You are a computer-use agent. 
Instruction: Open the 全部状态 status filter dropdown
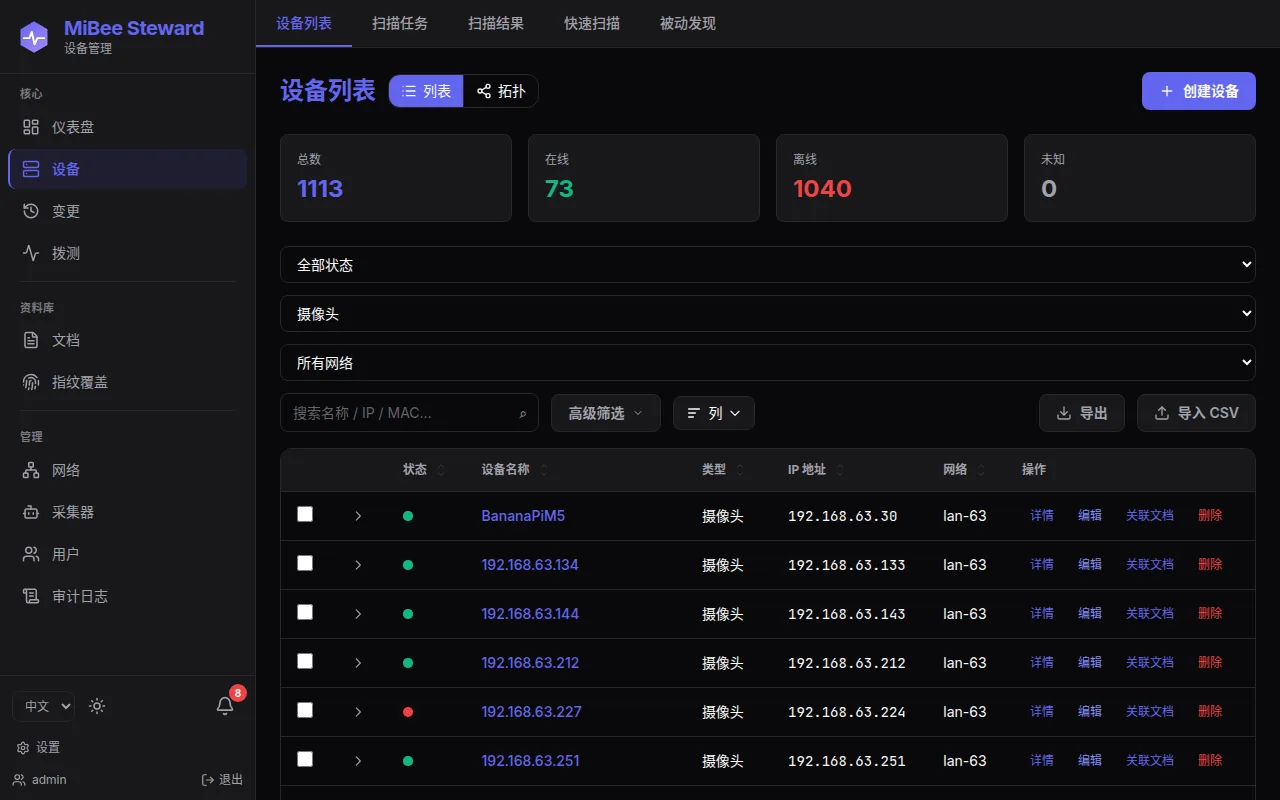[768, 265]
